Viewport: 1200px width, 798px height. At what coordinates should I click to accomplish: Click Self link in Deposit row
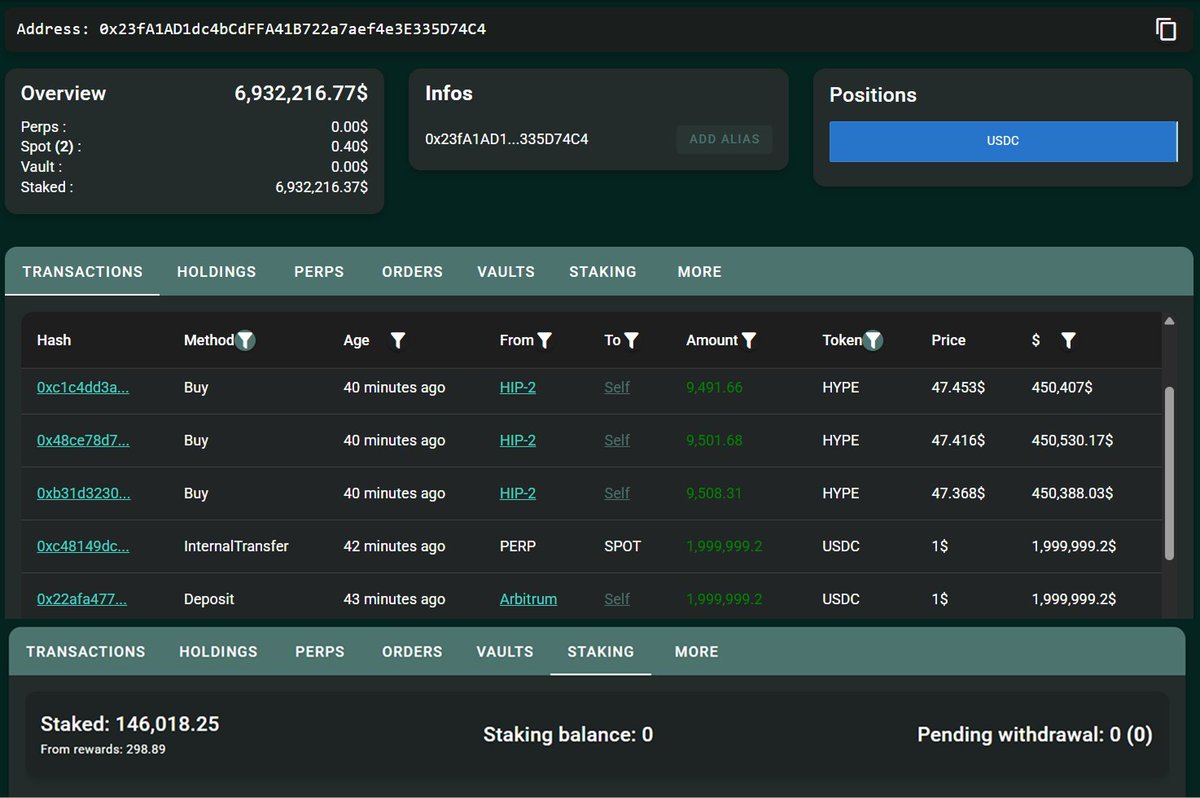[x=617, y=600]
